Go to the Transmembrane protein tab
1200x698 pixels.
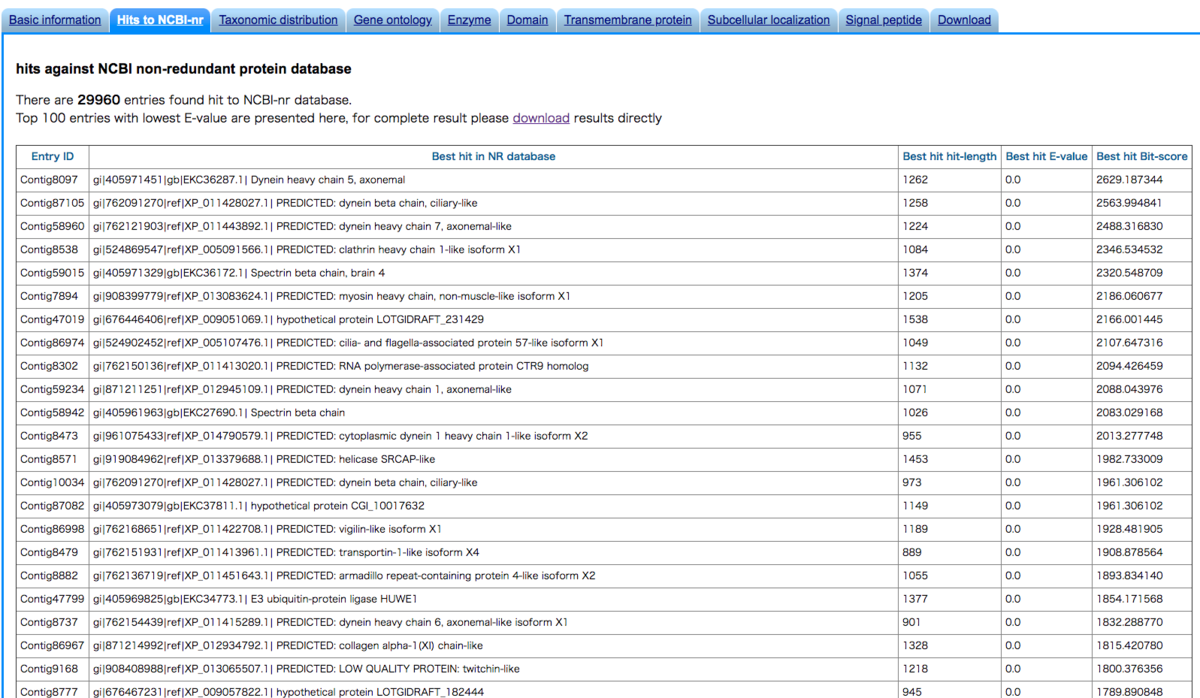click(x=628, y=20)
